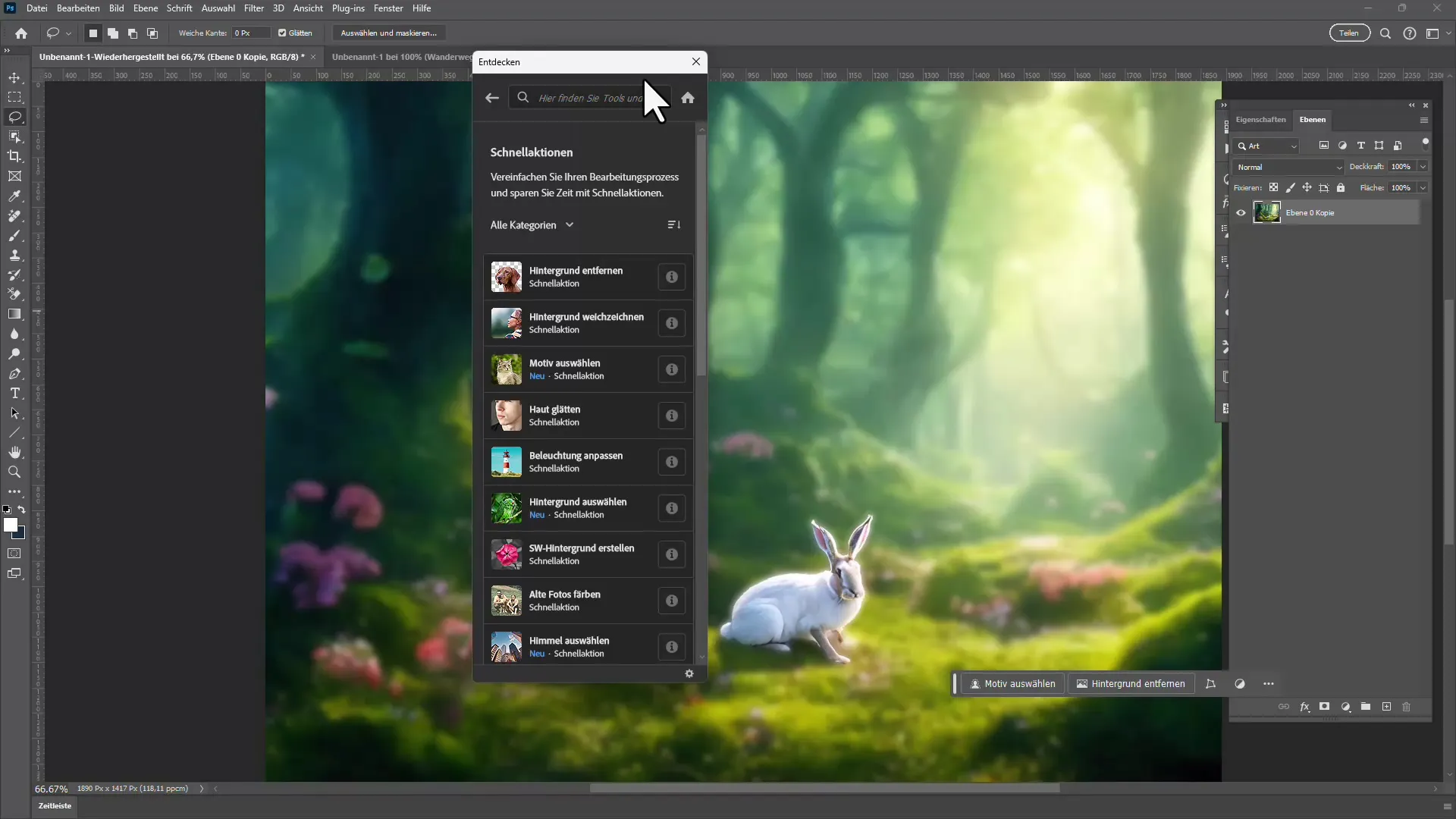Click Filter menu item
The height and width of the screenshot is (819, 1456).
pos(252,8)
